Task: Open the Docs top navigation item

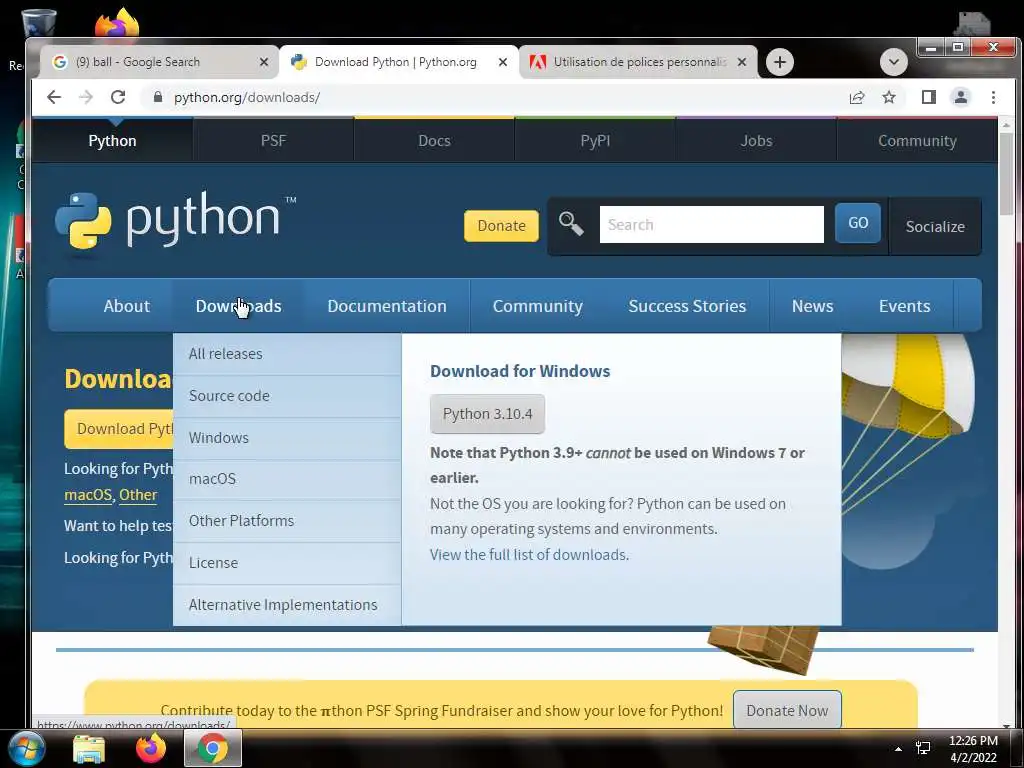Action: coord(434,140)
